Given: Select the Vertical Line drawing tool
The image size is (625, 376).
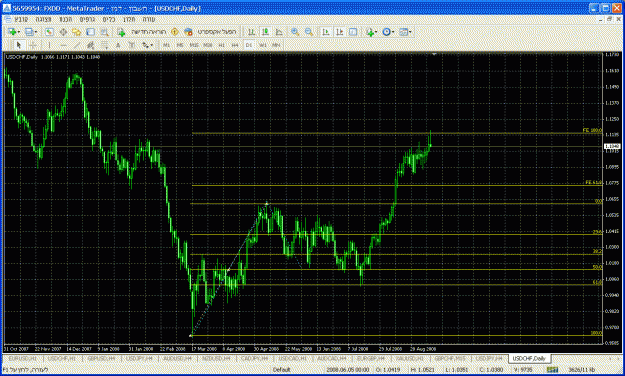Looking at the screenshot, I should point(49,45).
